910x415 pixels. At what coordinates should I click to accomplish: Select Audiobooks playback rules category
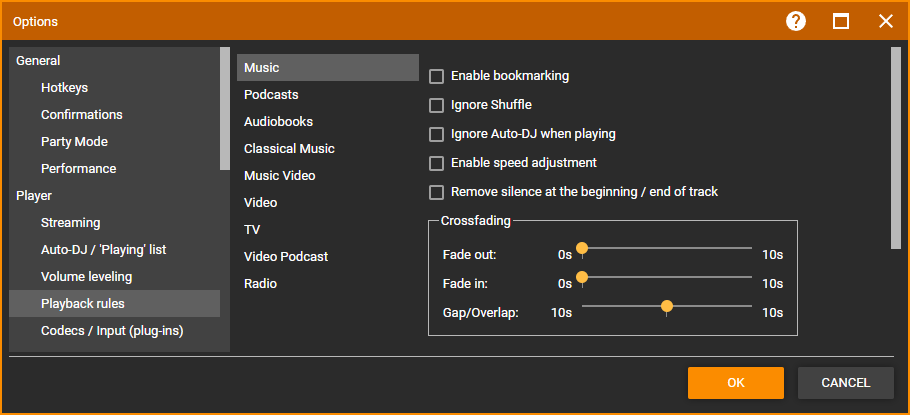(278, 122)
